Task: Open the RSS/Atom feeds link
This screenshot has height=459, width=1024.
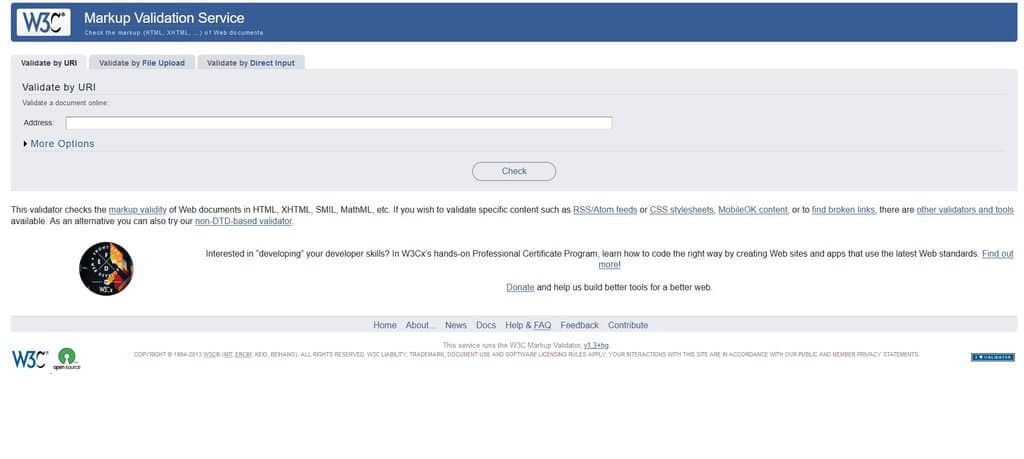Action: [605, 210]
